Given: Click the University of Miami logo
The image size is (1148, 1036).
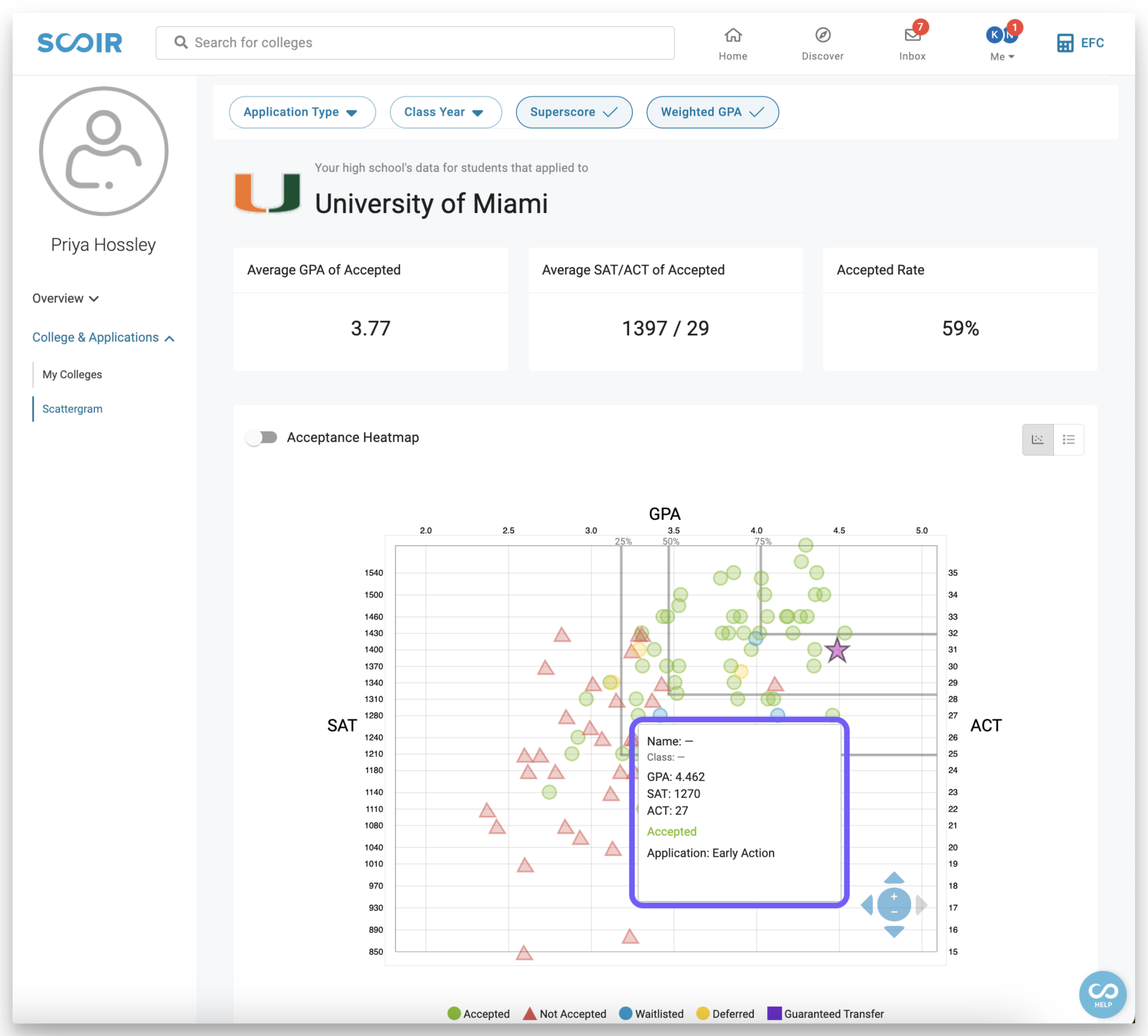Looking at the screenshot, I should click(267, 193).
